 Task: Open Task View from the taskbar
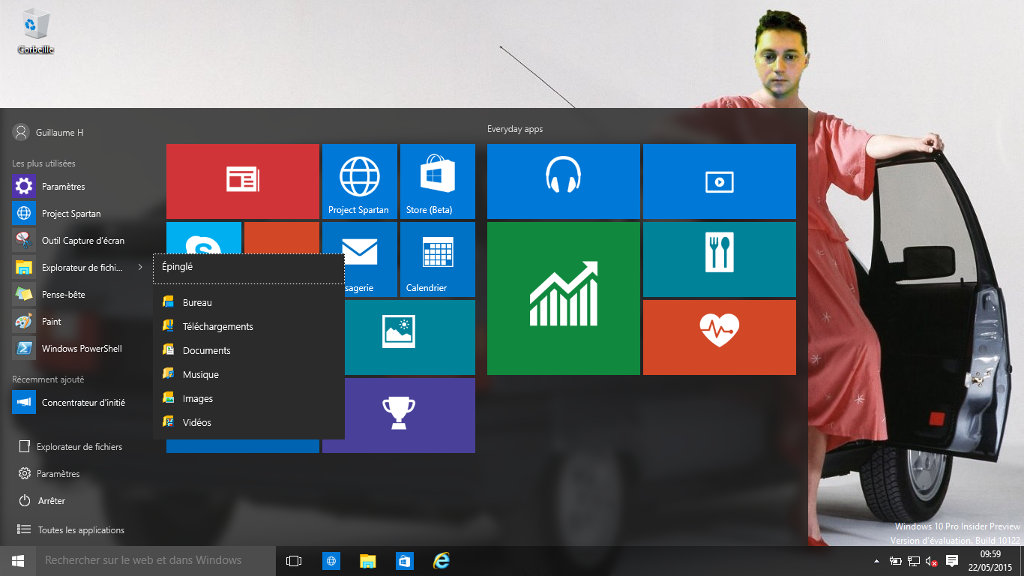point(294,561)
